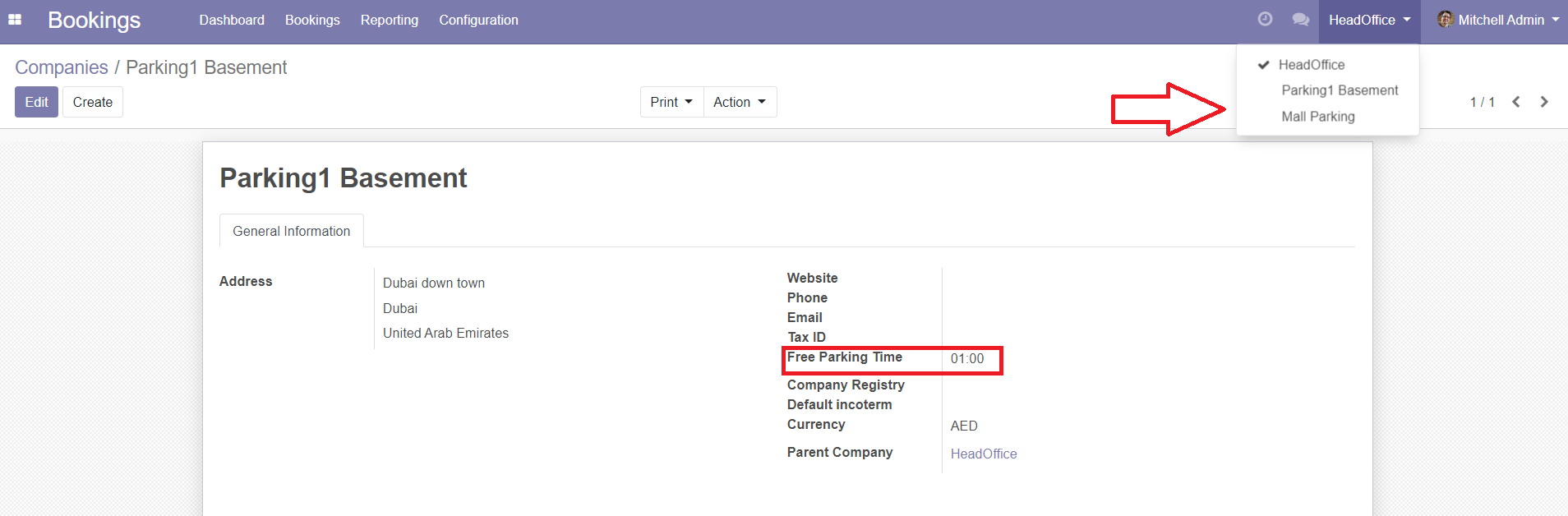The width and height of the screenshot is (1568, 516).
Task: Select the General Information tab
Action: click(x=291, y=231)
